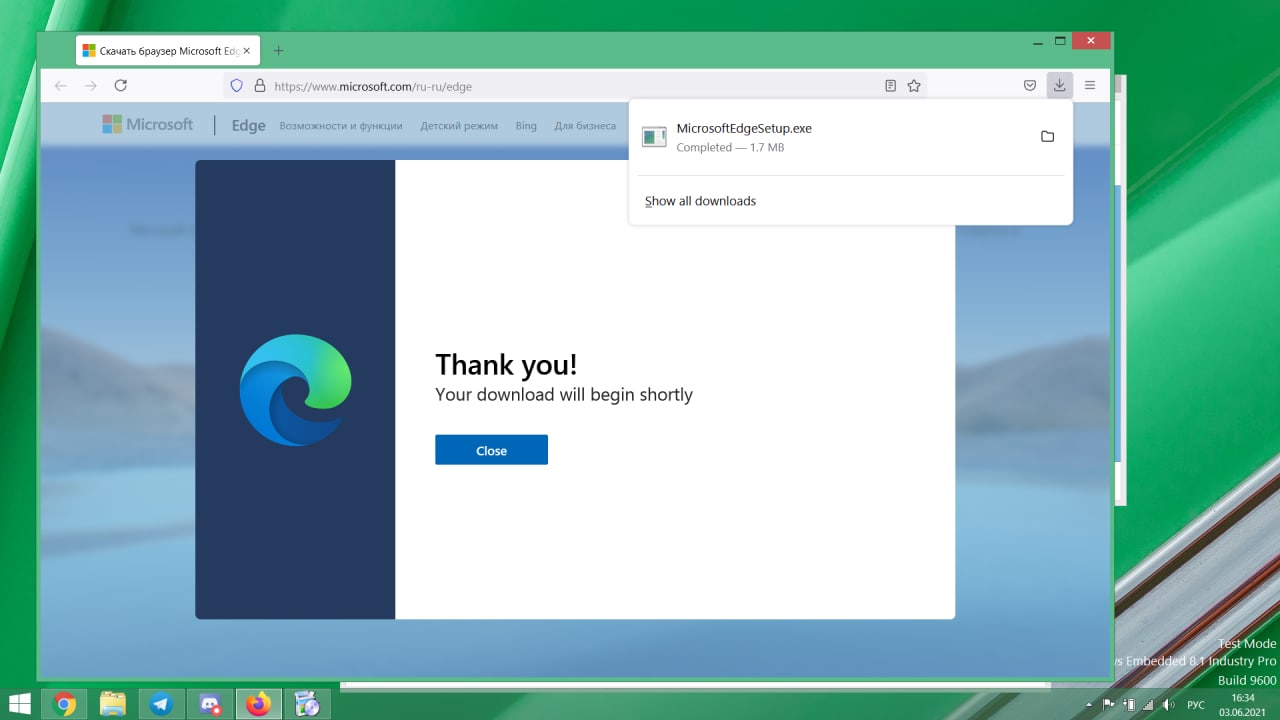
Task: Click Show all downloads
Action: 700,201
